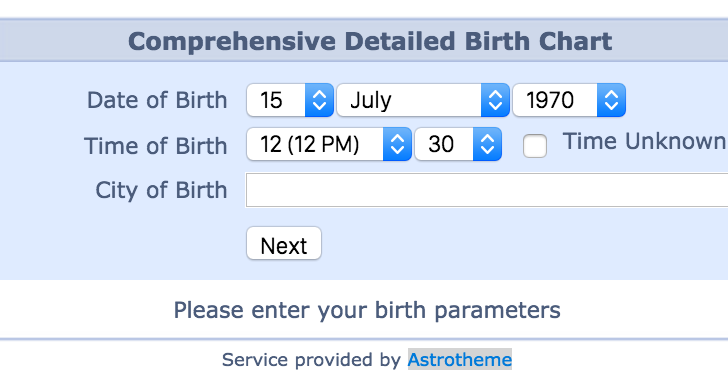Open the birth day dropdown showing 15
This screenshot has height=382, width=728.
pos(290,100)
